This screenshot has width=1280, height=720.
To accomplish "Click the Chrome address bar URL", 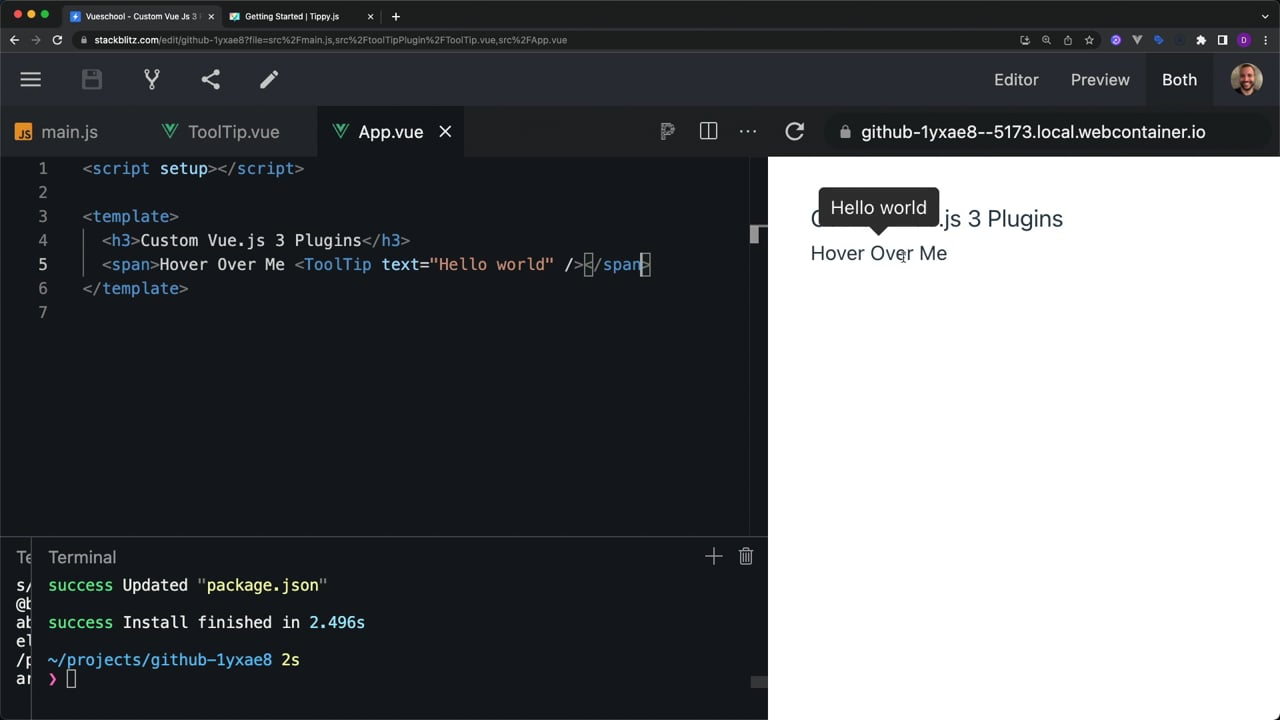I will [330, 40].
